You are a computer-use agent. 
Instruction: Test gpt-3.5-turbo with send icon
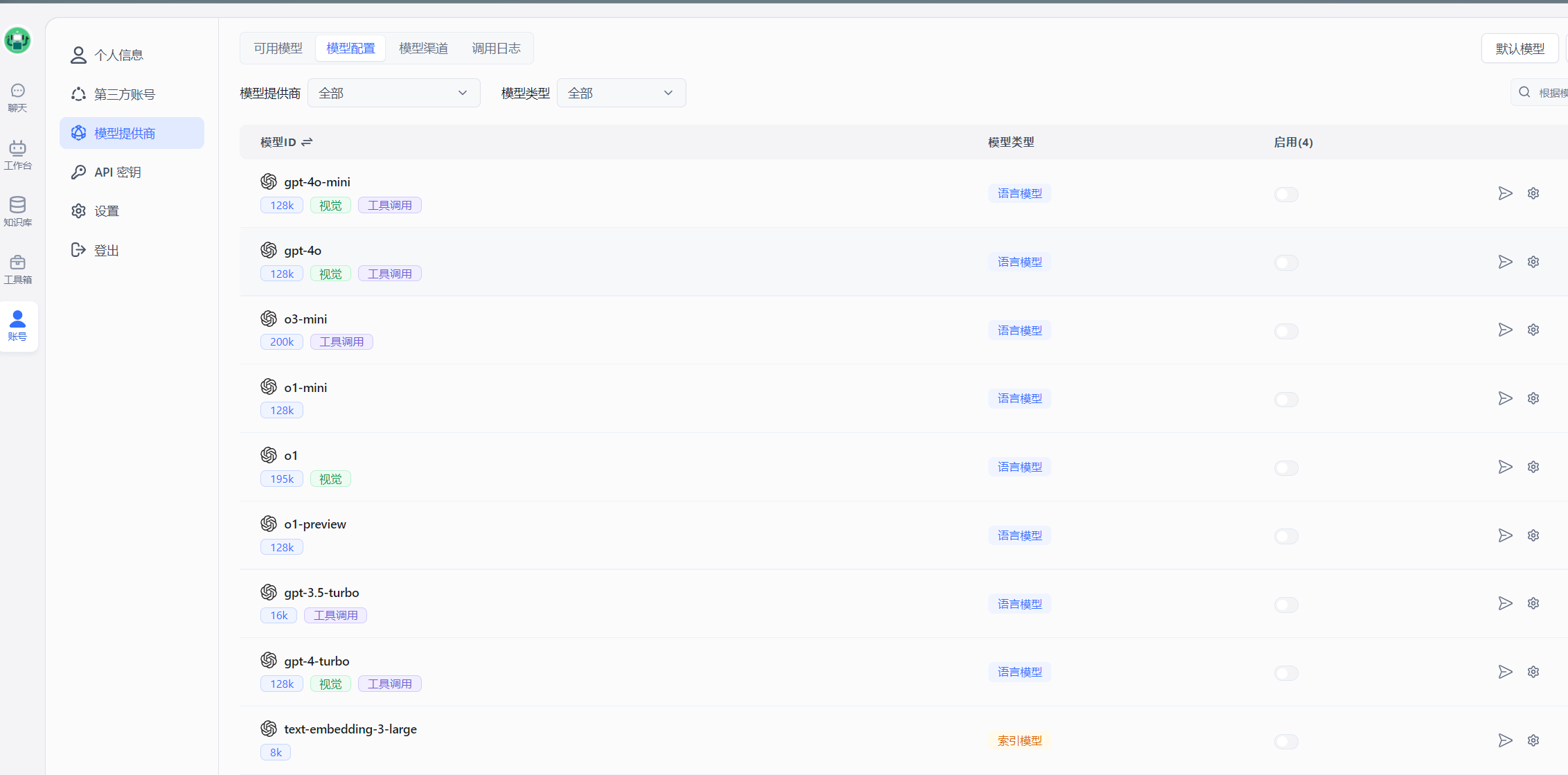[x=1505, y=603]
